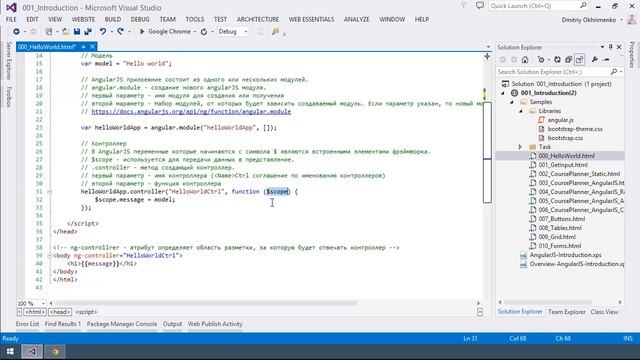Viewport: 640px width, 360px height.
Task: Click the editor horizontal scrollbar thumb
Action: (x=206, y=303)
